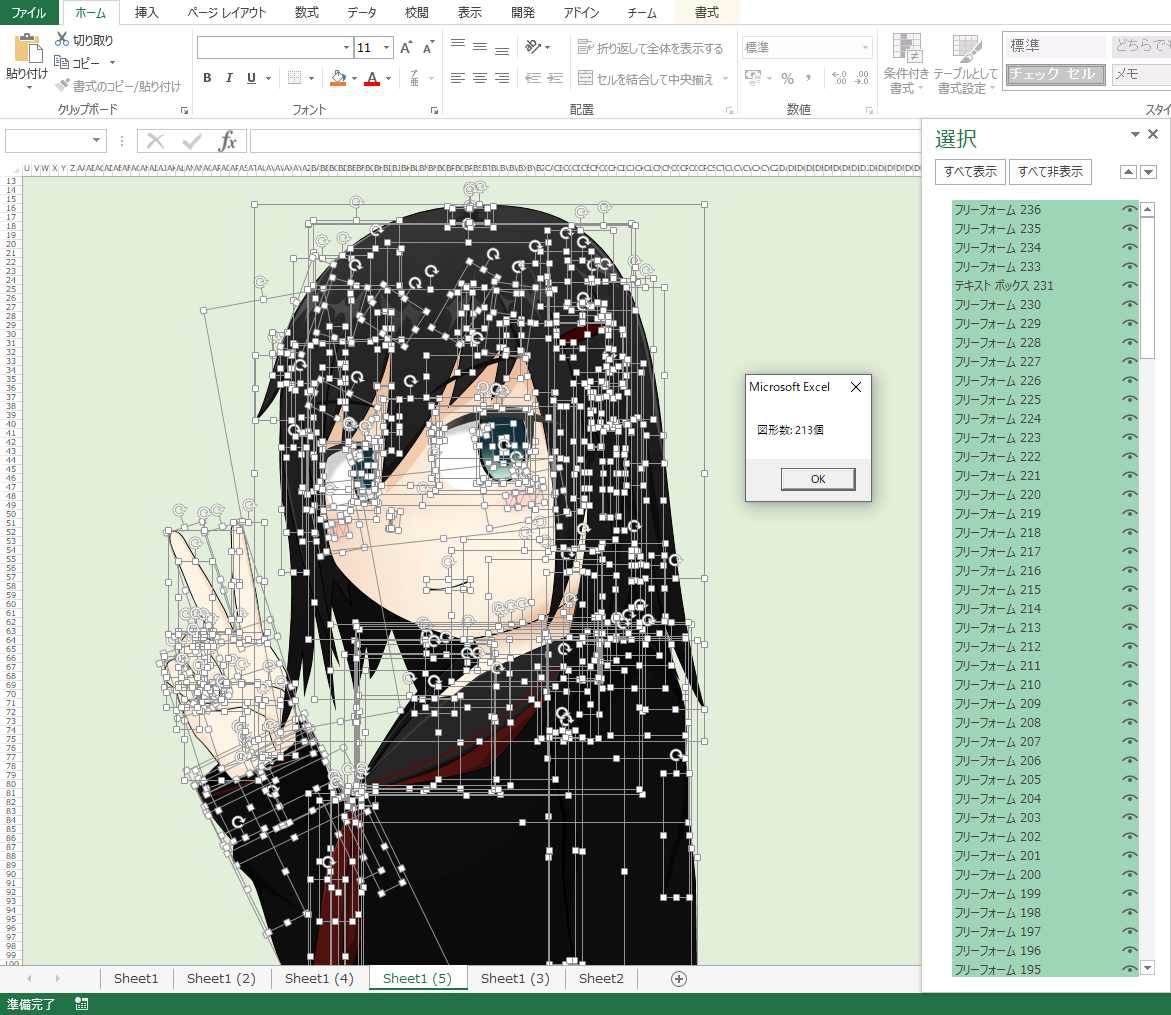Click the Cut (切り取り) scissors icon

tap(62, 40)
